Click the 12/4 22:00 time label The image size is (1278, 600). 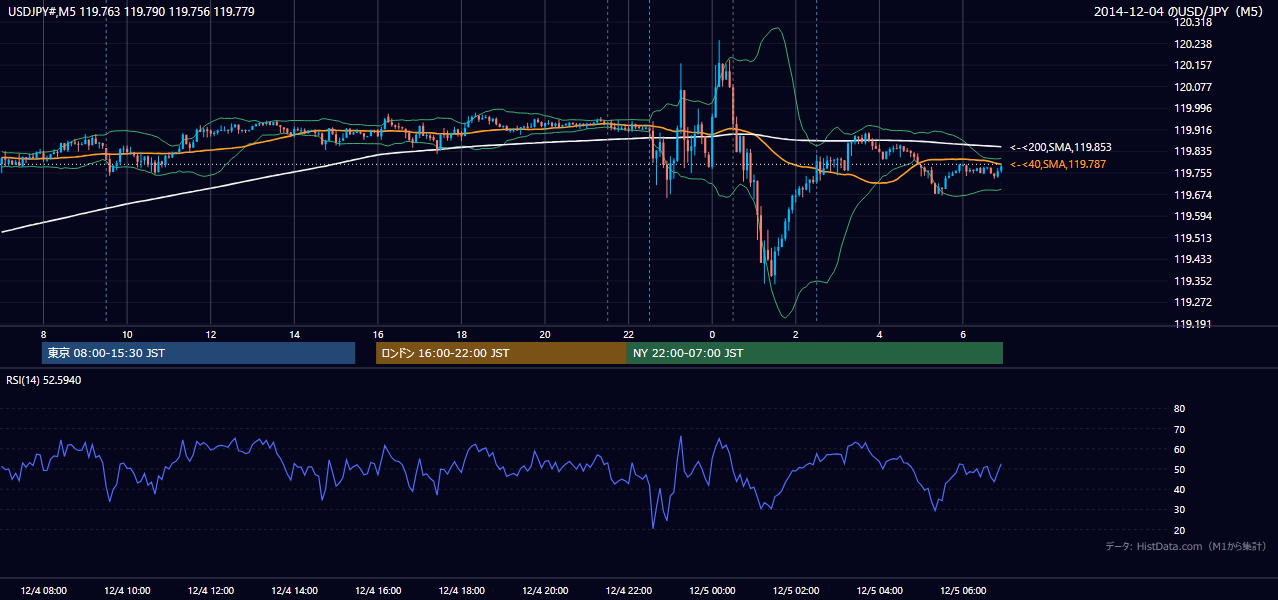(x=627, y=591)
